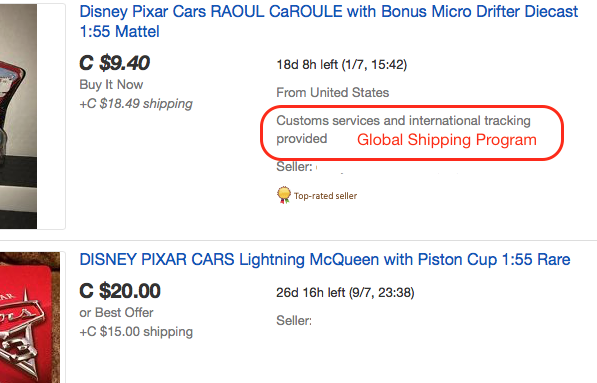Click the From United States location text
The image size is (597, 383).
(x=333, y=93)
